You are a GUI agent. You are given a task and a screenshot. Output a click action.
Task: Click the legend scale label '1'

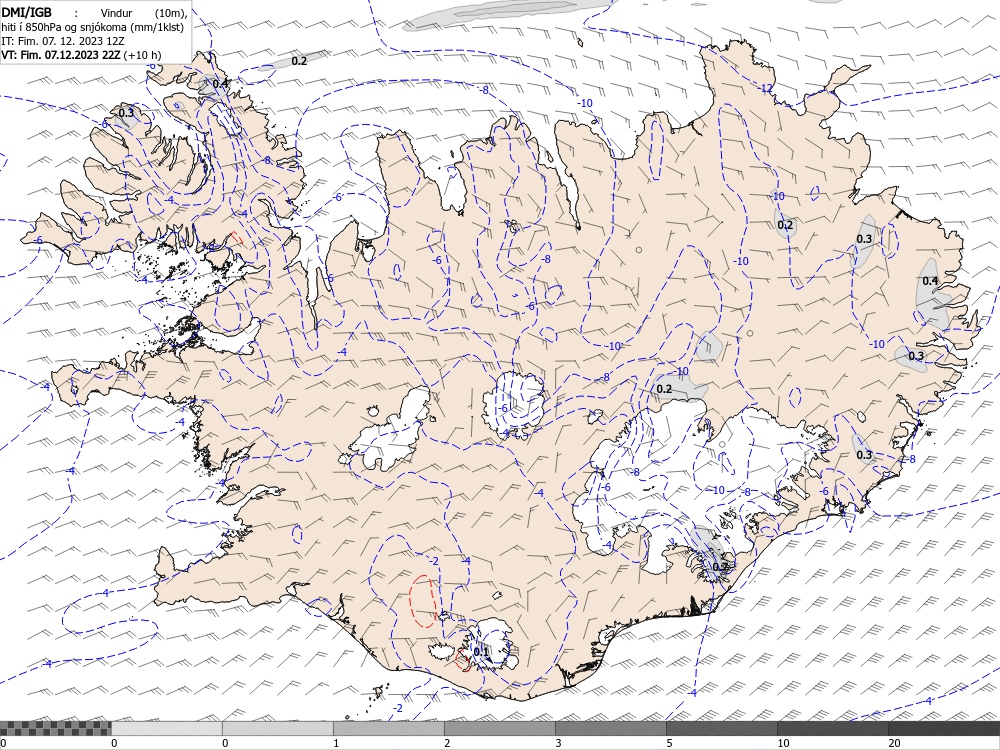coord(337,743)
